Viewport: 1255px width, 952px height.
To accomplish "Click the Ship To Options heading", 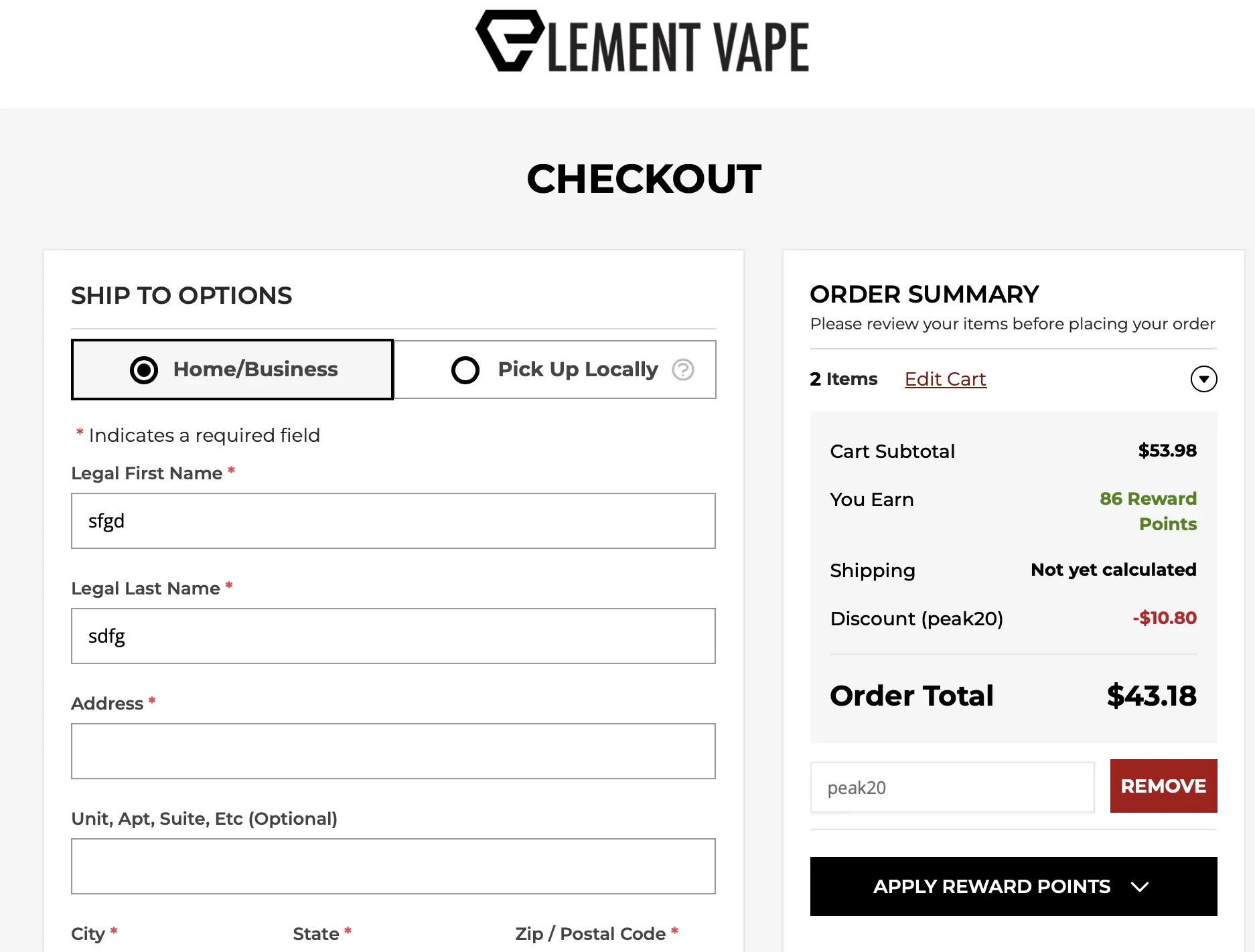I will [181, 295].
